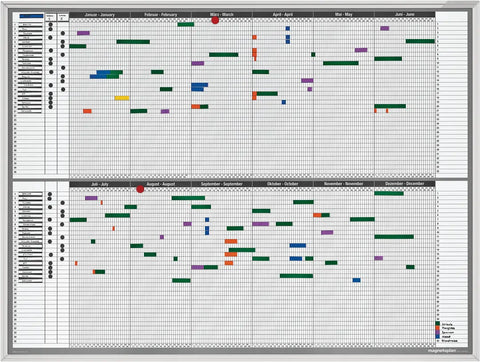Viewport: 480px width, 362px height.
Task: Pick the purple legend color swatch
Action: (x=438, y=332)
